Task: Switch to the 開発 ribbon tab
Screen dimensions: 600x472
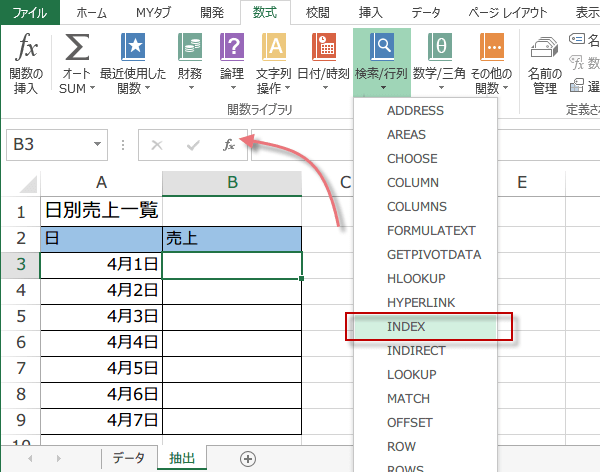Action: (212, 13)
